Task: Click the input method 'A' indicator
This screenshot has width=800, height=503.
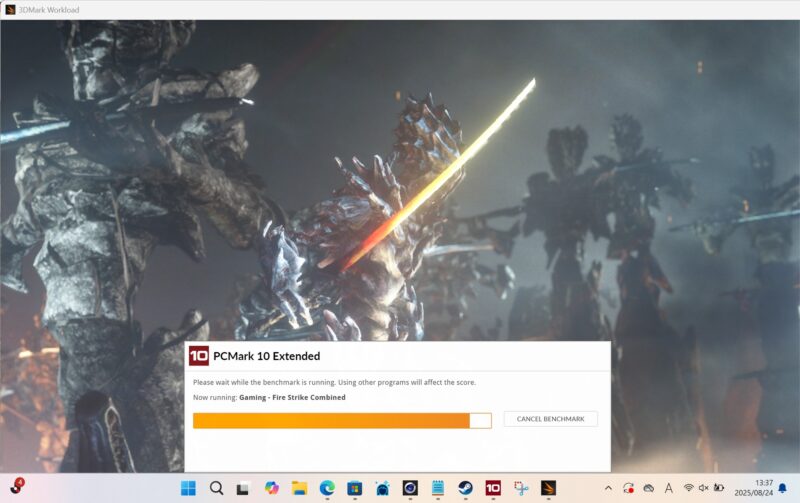Action: pyautogui.click(x=668, y=488)
